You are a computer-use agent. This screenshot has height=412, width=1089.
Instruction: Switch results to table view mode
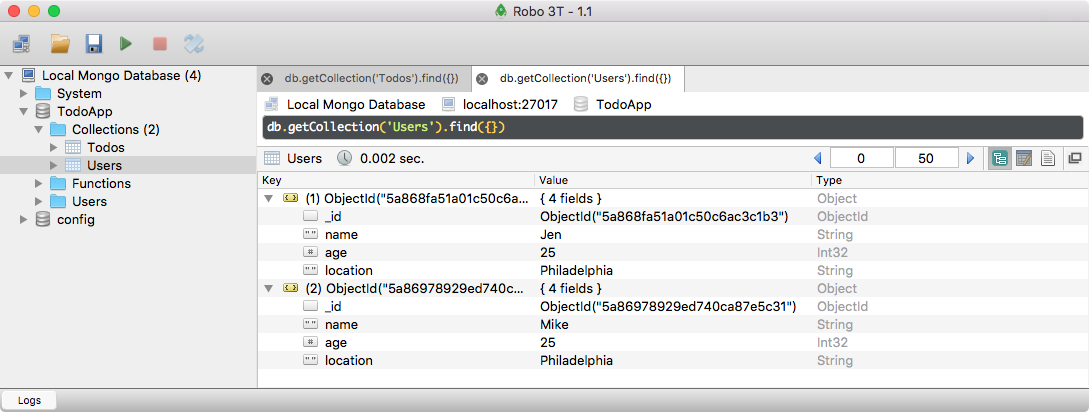pyautogui.click(x=1023, y=158)
